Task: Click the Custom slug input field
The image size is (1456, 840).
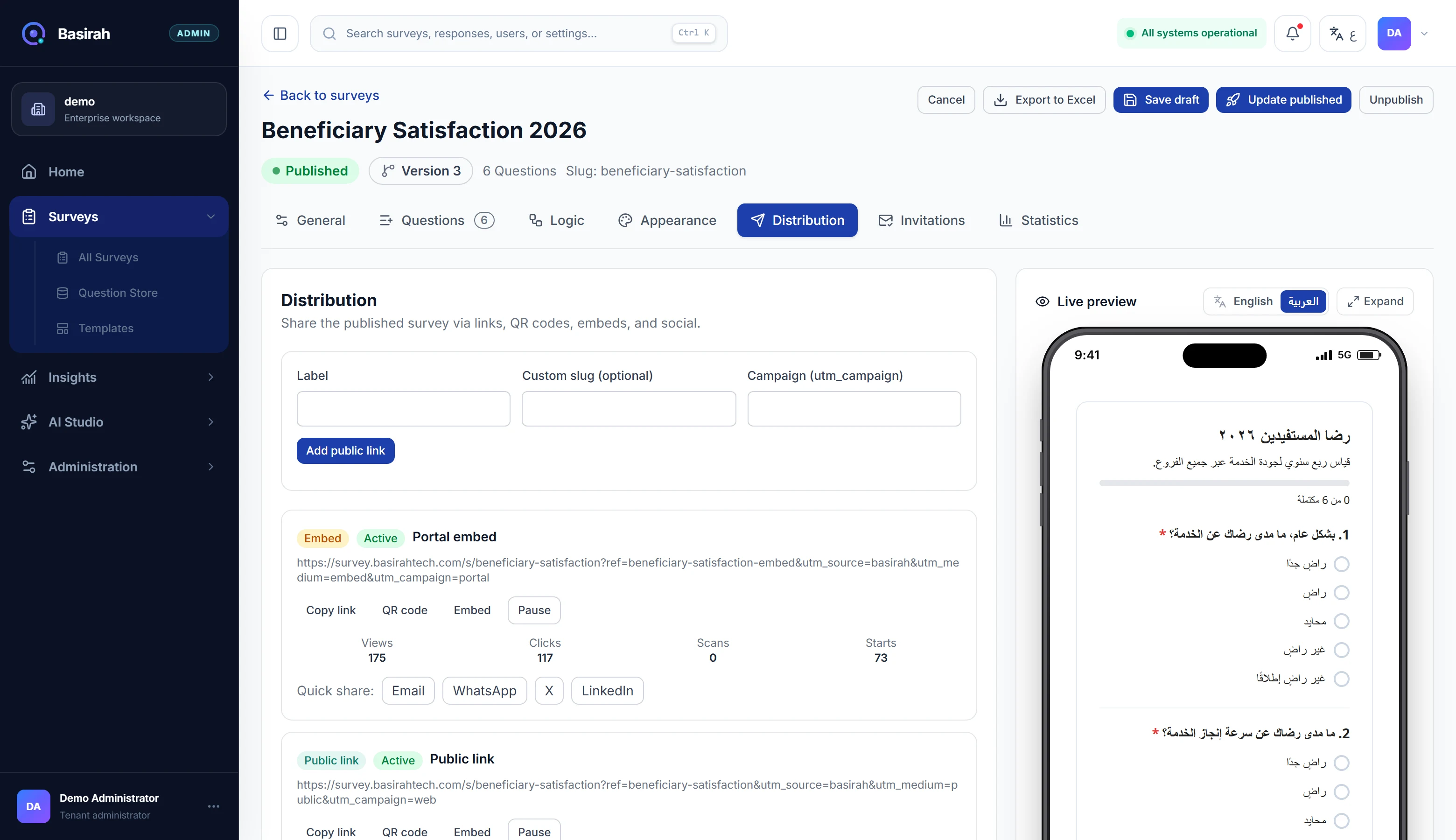Action: click(x=629, y=409)
